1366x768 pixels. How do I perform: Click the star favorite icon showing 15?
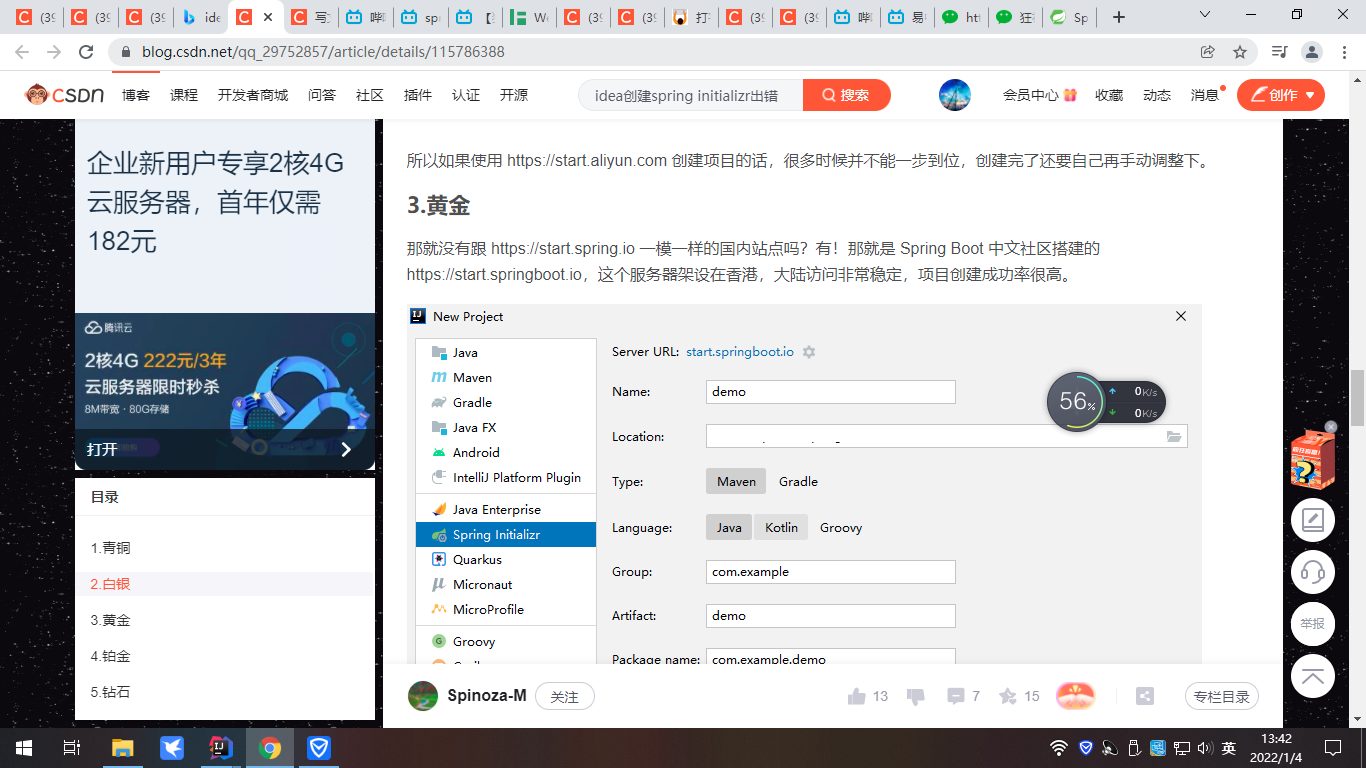click(x=1008, y=696)
